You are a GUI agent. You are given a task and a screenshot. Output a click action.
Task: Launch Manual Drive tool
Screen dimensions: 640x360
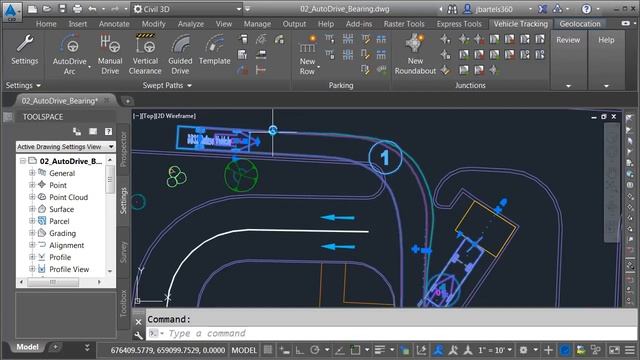point(110,55)
